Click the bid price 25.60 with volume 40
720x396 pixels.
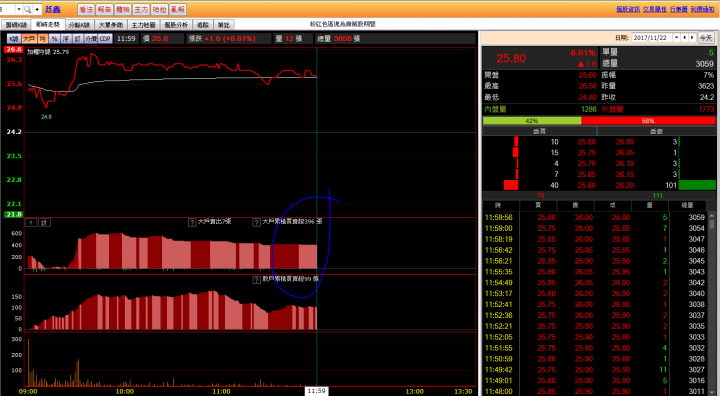point(586,186)
